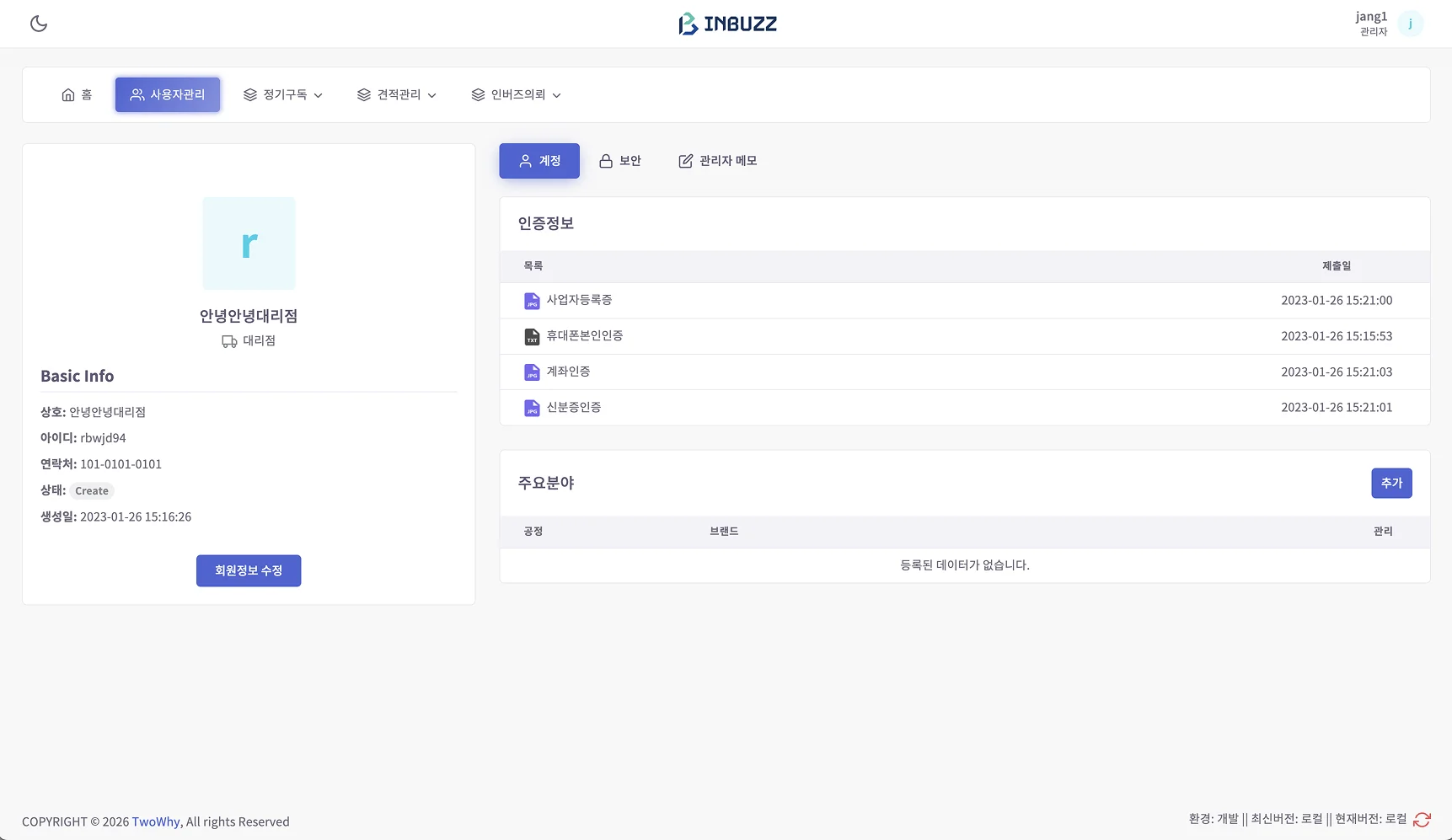Toggle dark mode moon icon

(39, 24)
